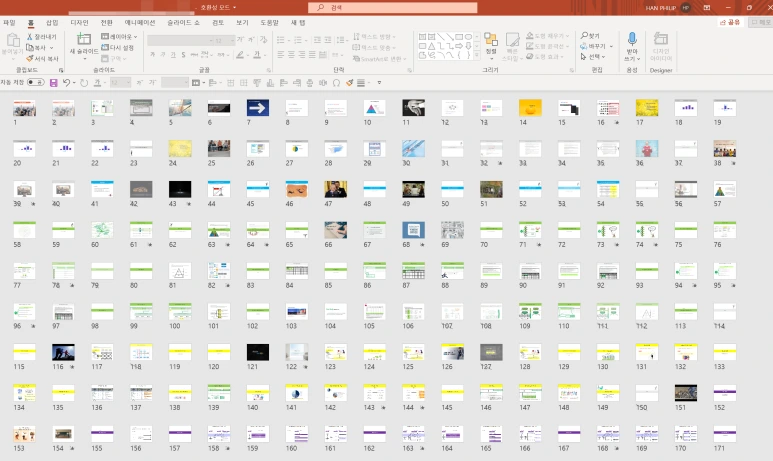Image resolution: width=773 pixels, height=461 pixels.
Task: Switch to the View (보기) tab
Action: (242, 23)
